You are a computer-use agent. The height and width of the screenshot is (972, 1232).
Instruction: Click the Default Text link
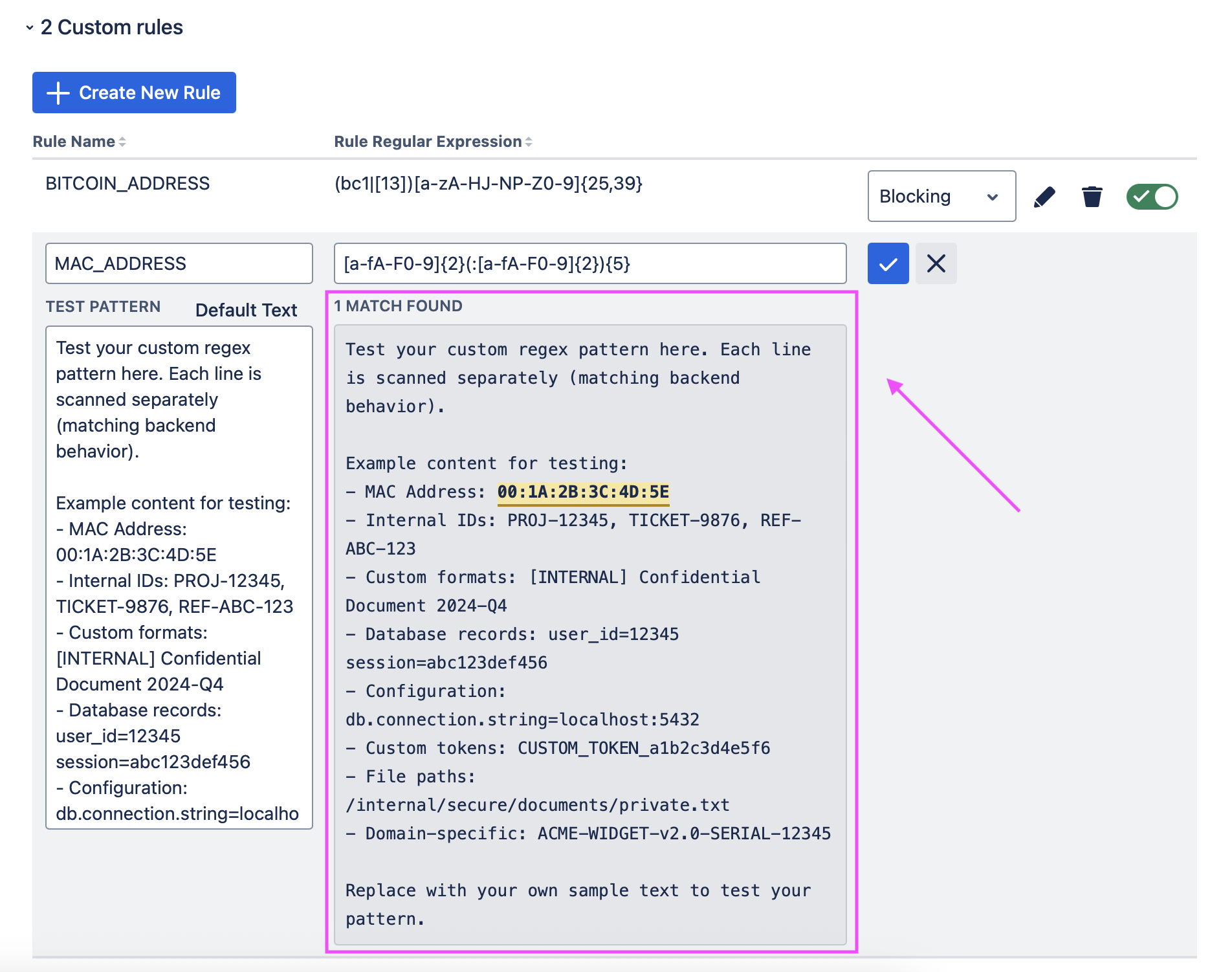pos(246,310)
